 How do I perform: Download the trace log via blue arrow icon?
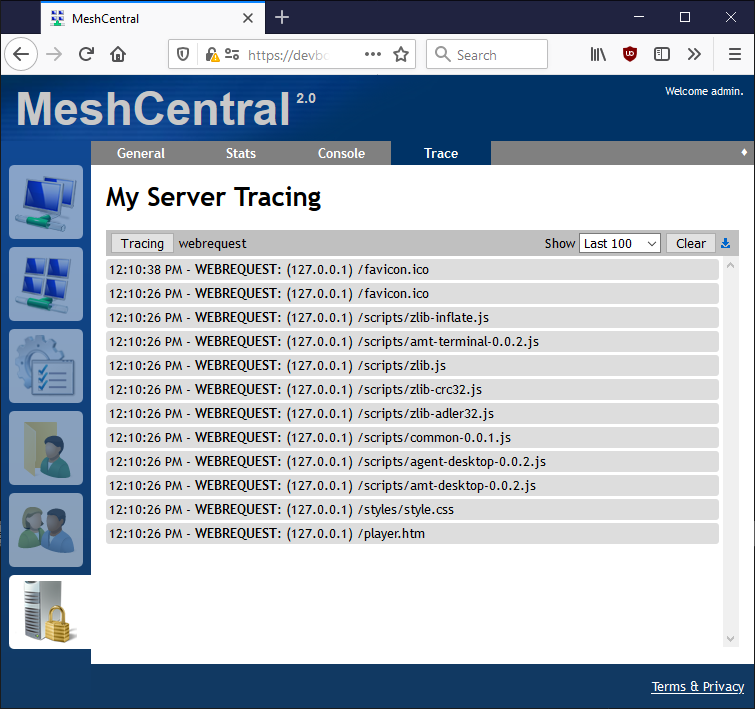725,243
